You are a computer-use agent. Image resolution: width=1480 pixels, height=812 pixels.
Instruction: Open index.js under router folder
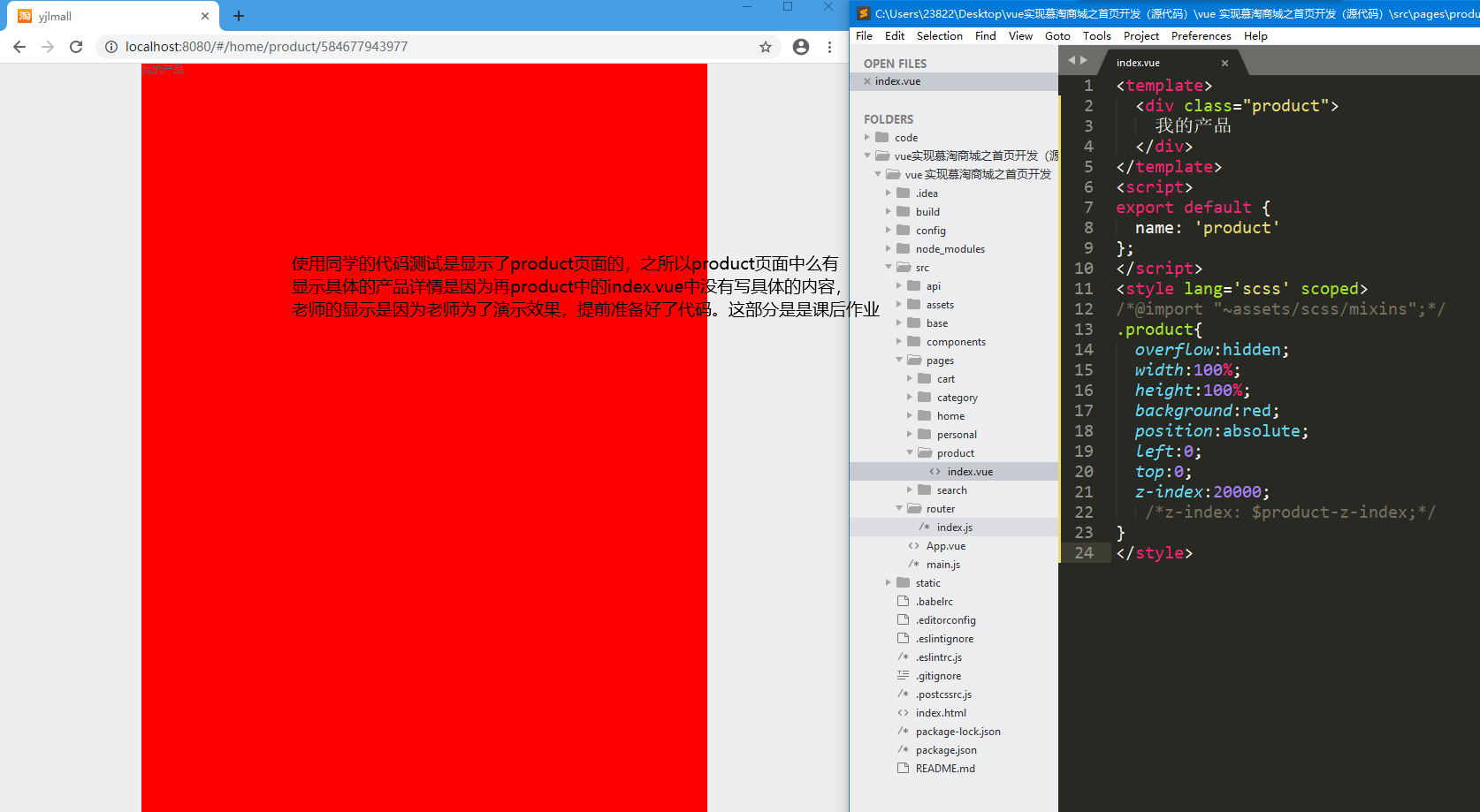coord(954,527)
